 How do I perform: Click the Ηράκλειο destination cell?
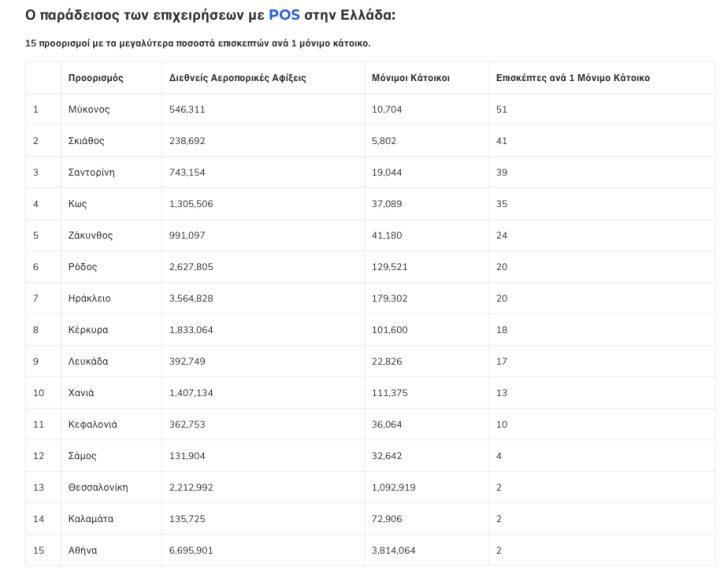coord(90,298)
